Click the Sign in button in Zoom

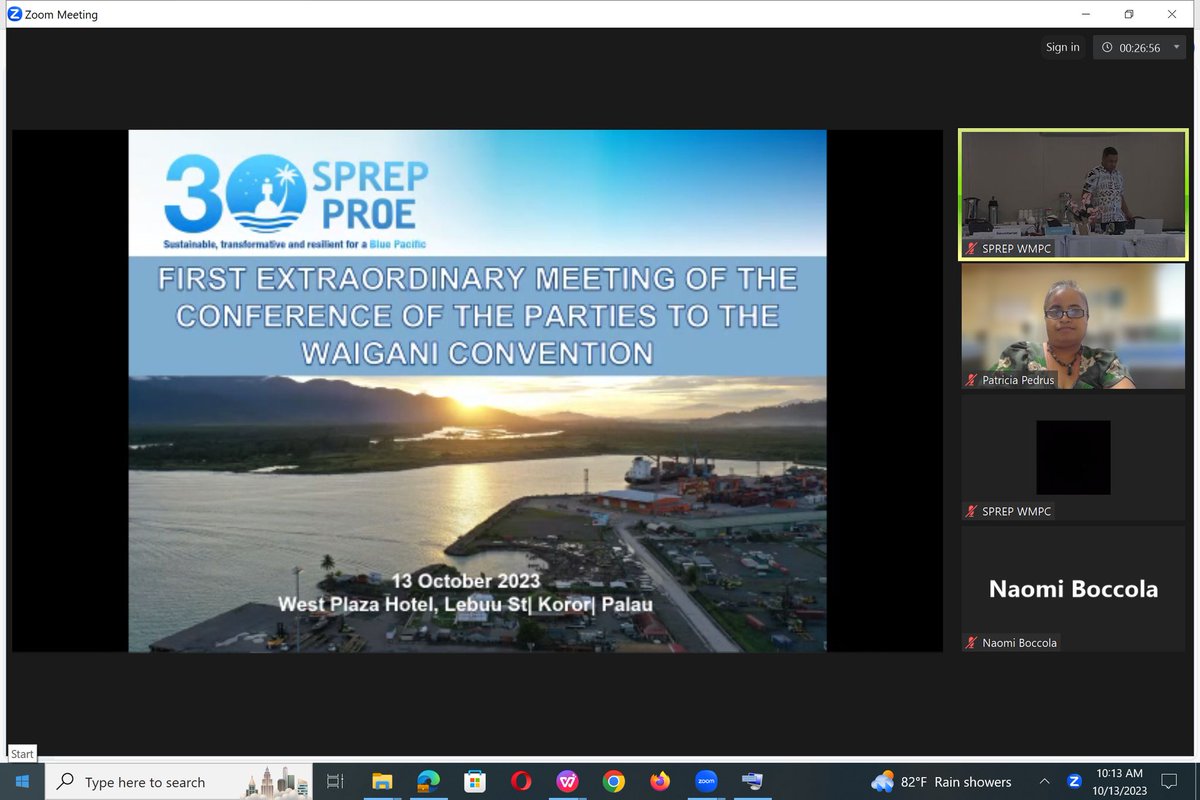1062,47
